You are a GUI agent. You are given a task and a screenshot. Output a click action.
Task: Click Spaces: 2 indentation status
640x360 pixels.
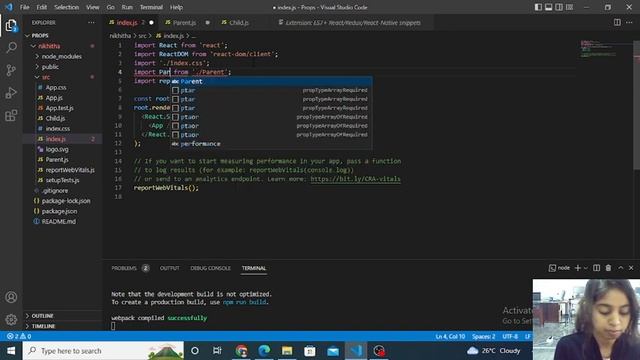pyautogui.click(x=483, y=336)
